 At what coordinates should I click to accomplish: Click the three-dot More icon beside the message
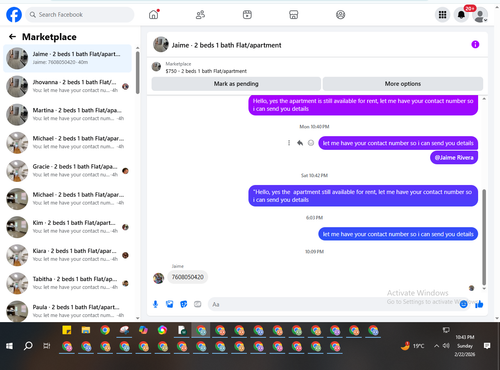pos(289,143)
